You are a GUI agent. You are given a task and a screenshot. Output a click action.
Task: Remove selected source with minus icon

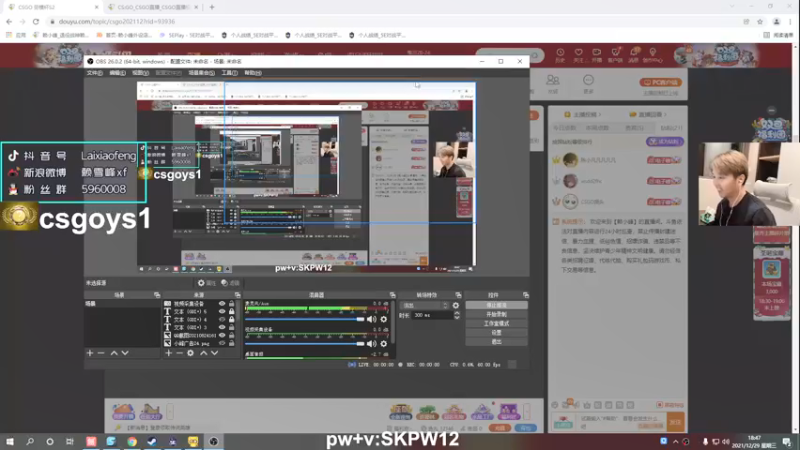click(180, 353)
